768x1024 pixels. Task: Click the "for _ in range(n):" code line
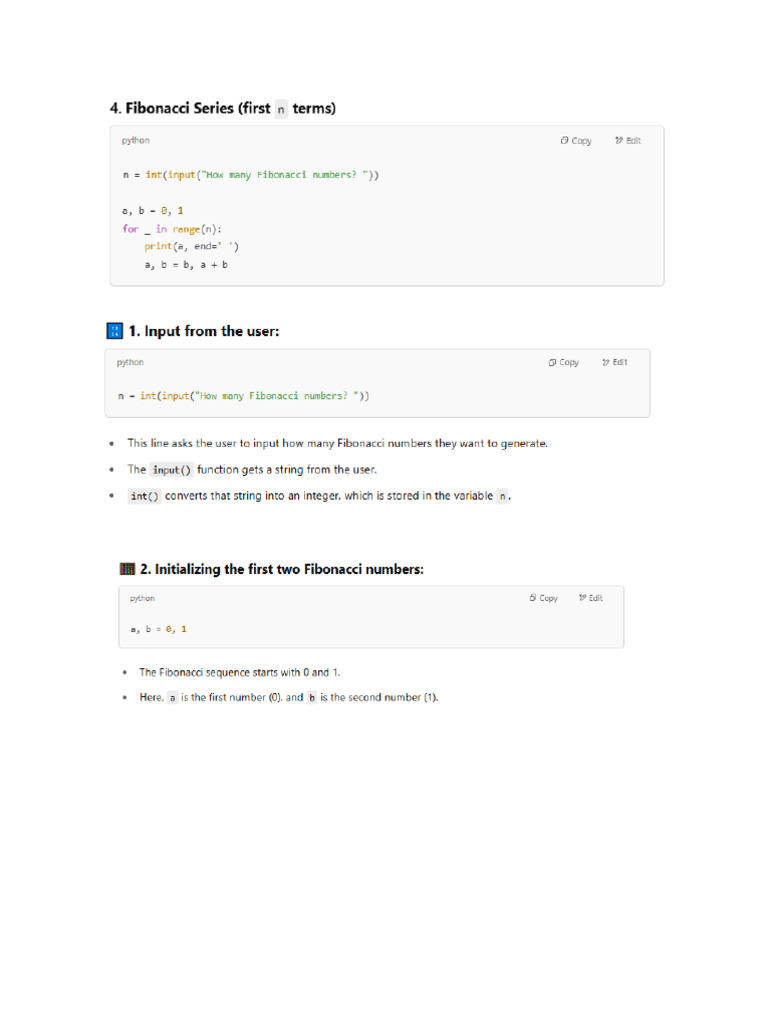tap(172, 229)
